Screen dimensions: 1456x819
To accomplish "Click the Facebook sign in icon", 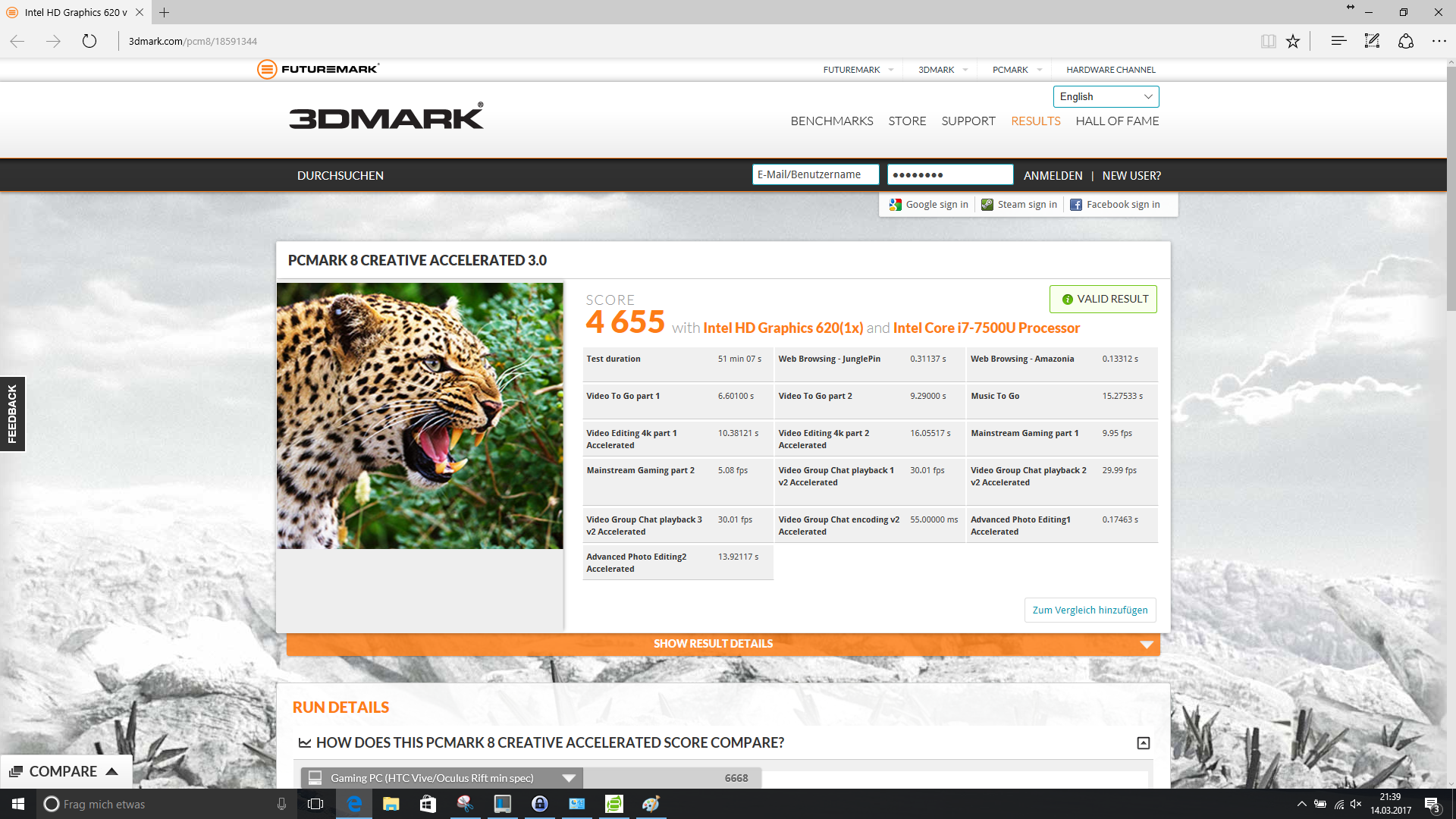I will [x=1076, y=205].
